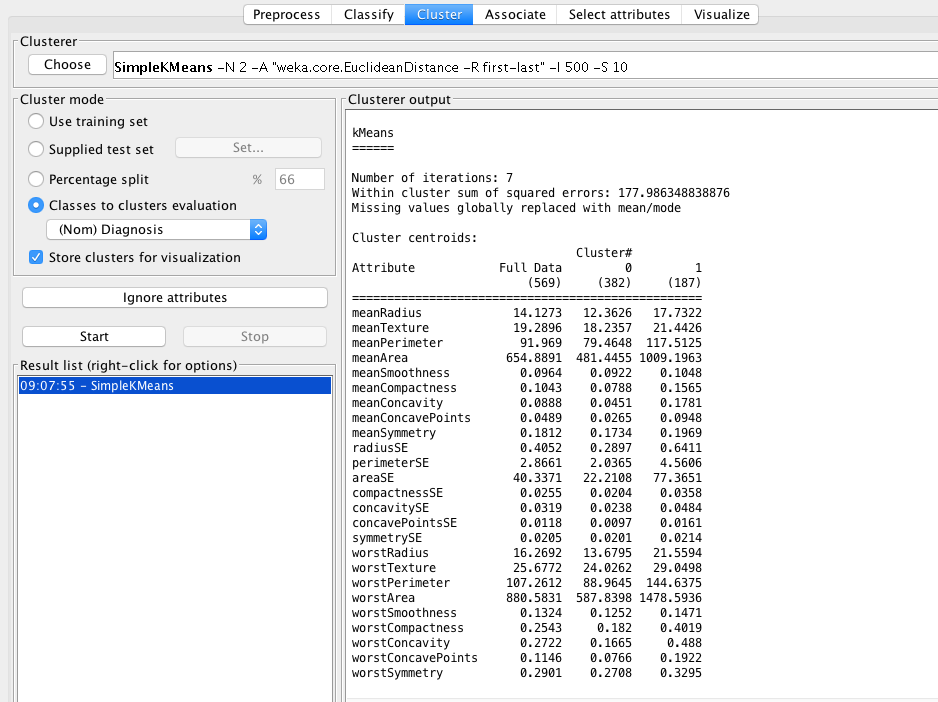Click the meanArea attribute row
Image resolution: width=938 pixels, height=702 pixels.
point(526,357)
